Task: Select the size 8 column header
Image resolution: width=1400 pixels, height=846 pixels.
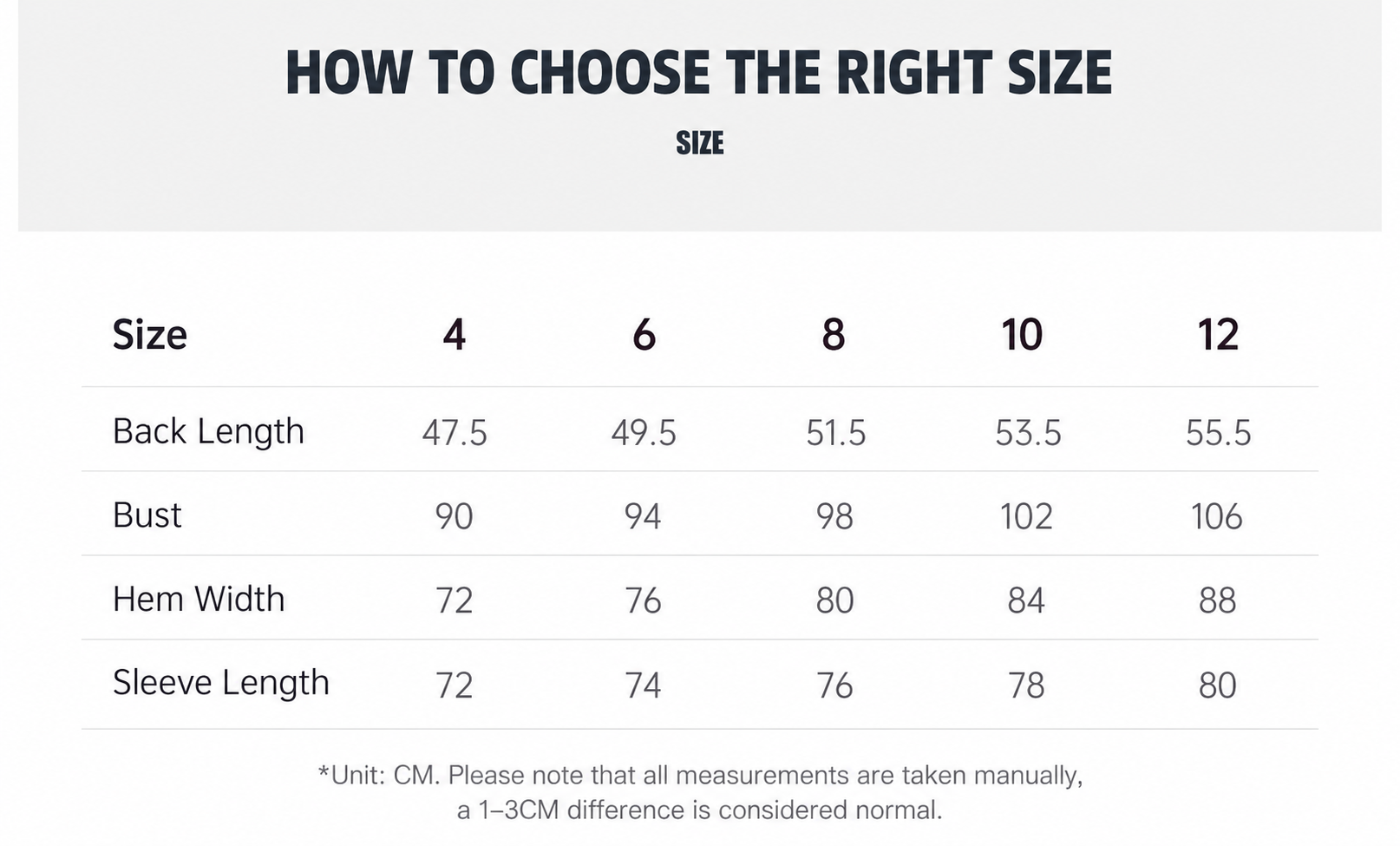Action: tap(834, 334)
